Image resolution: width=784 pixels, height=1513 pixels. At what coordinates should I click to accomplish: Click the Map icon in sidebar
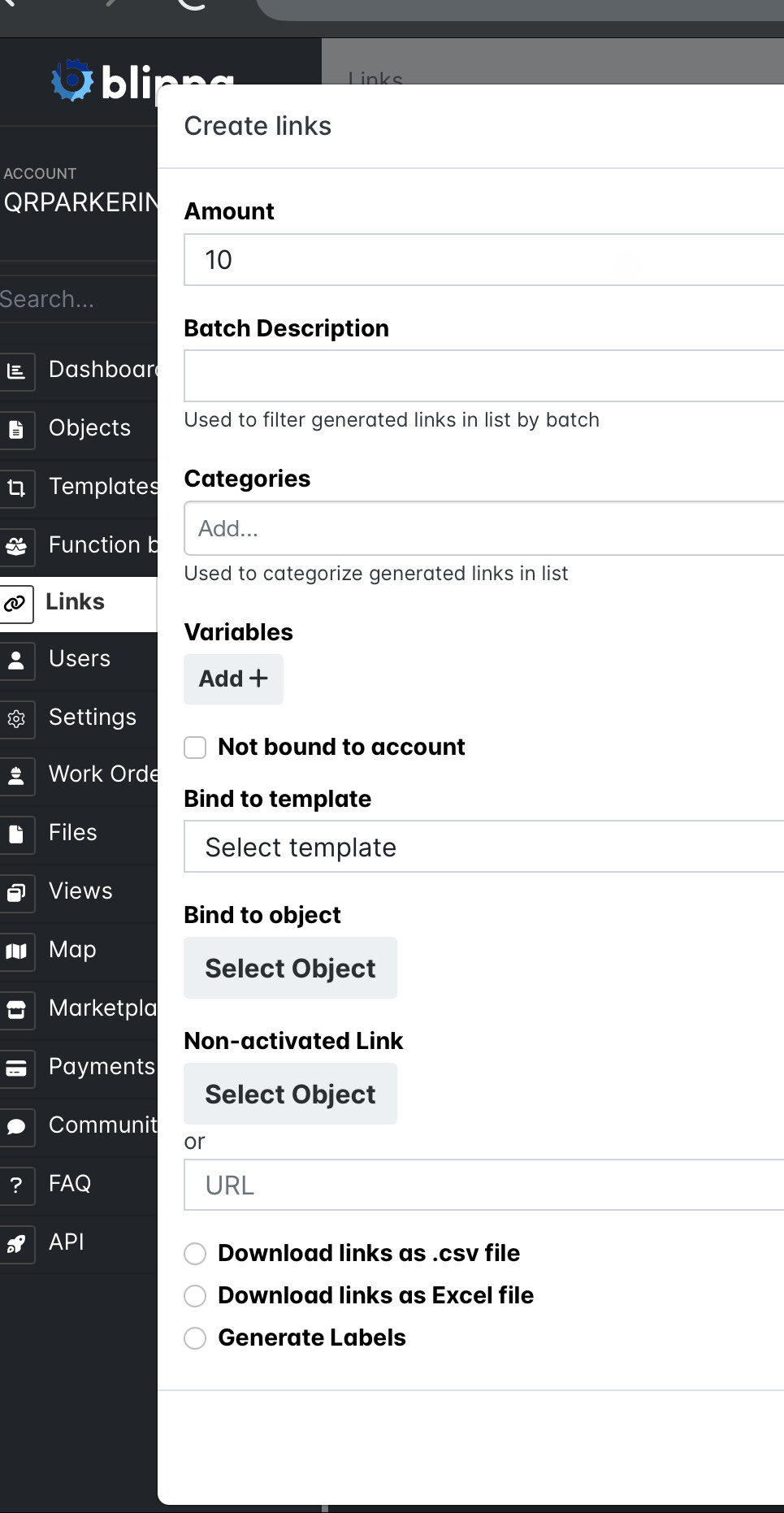[16, 951]
